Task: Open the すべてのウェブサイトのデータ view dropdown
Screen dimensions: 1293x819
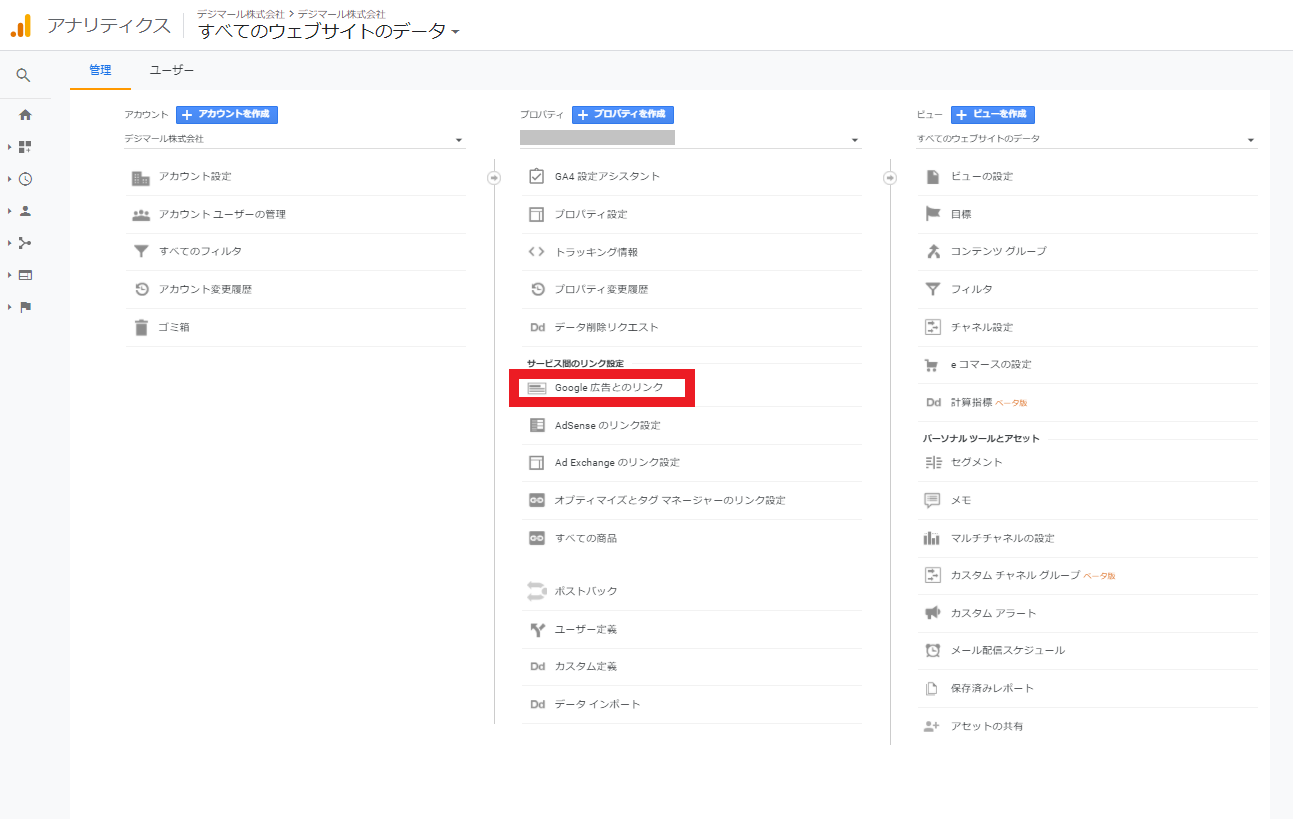Action: coord(1087,139)
